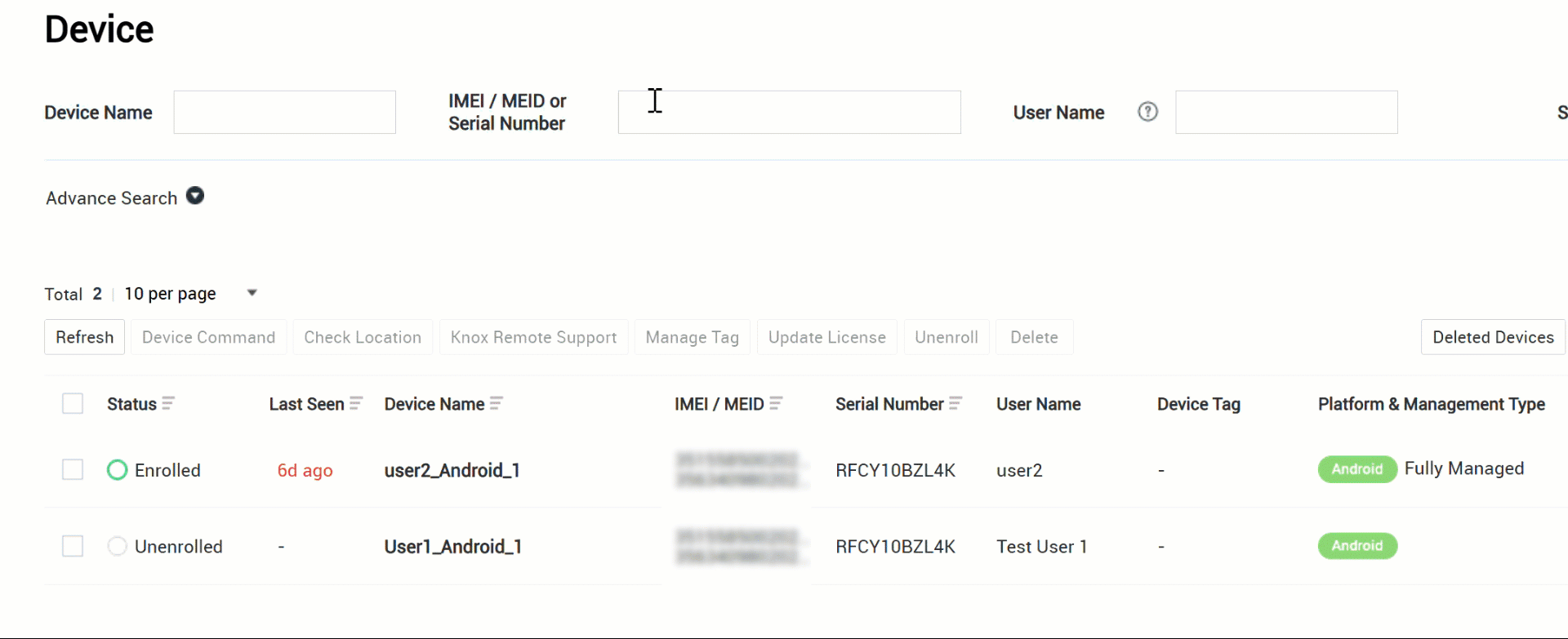
Task: Click the green Enrolled status circle
Action: (118, 470)
